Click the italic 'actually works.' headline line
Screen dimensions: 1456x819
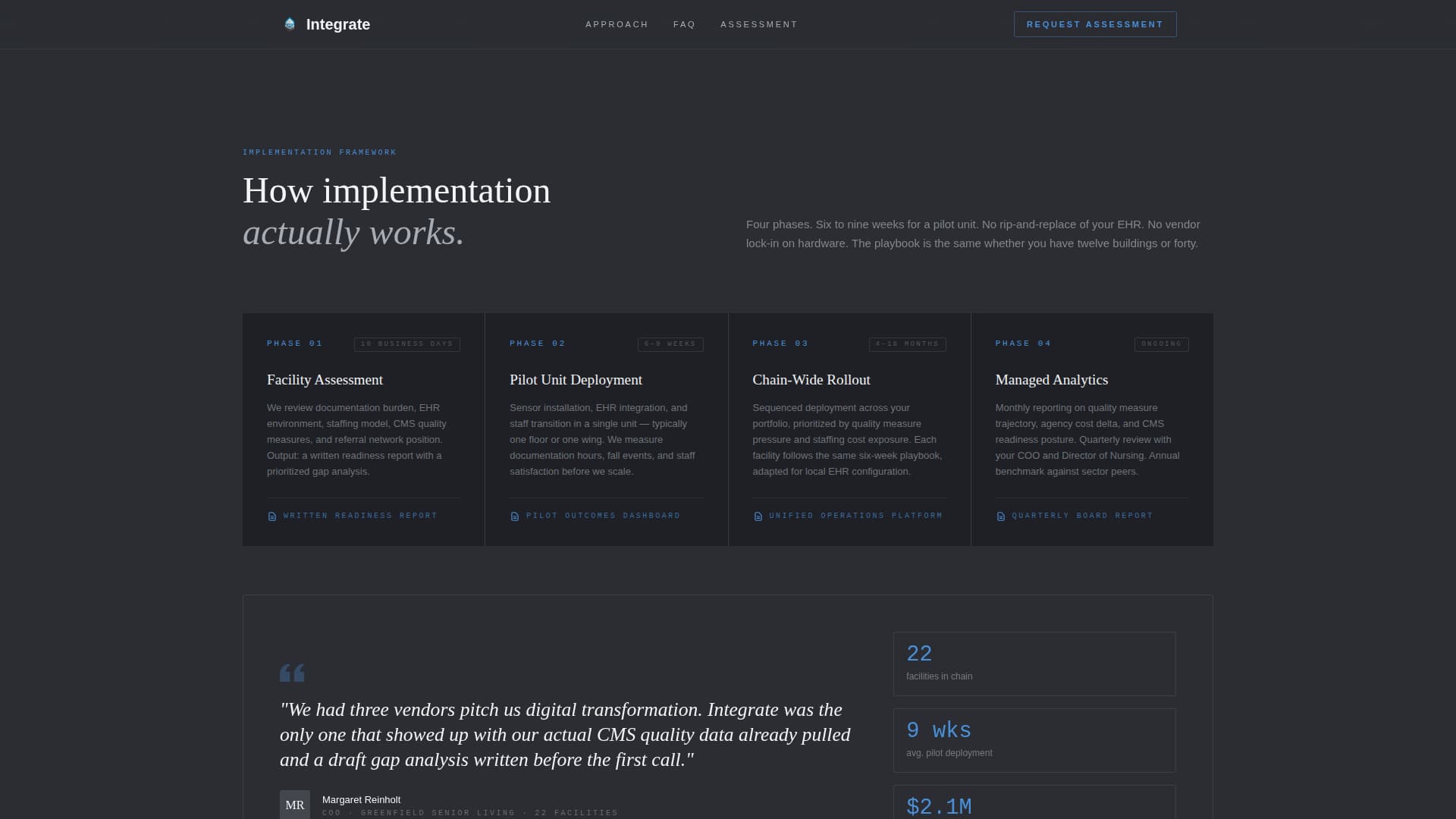pos(353,233)
